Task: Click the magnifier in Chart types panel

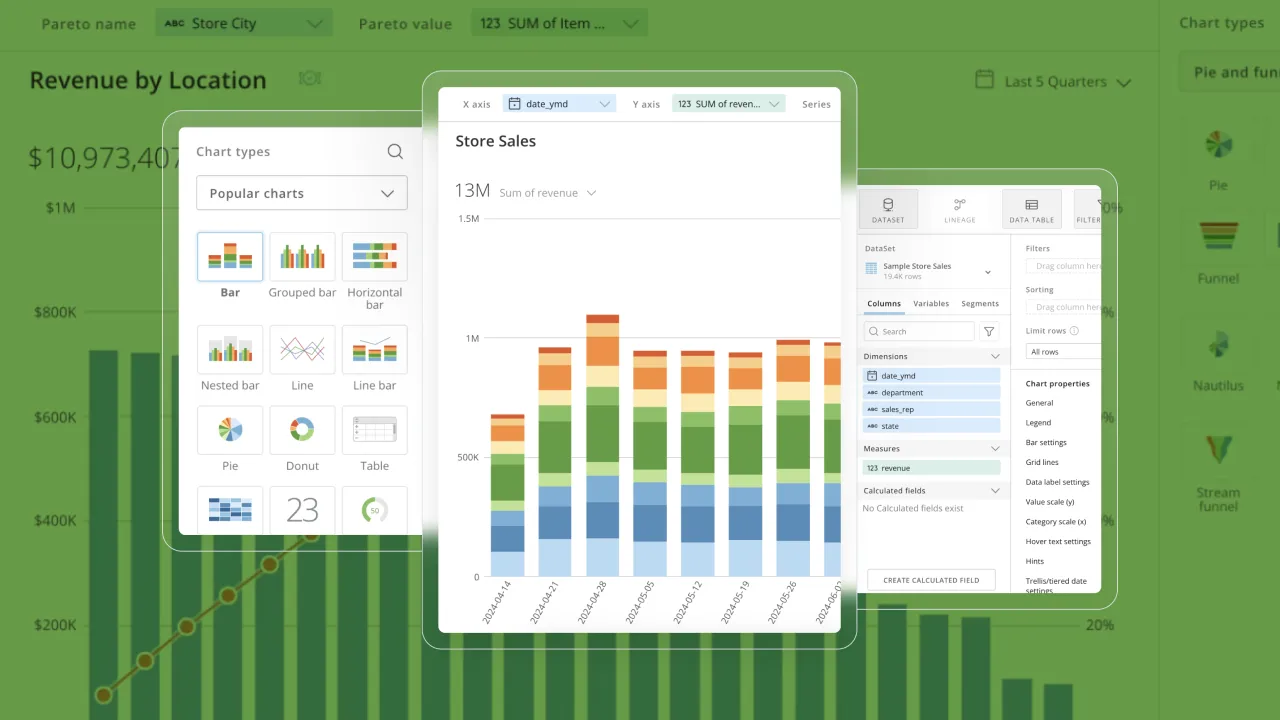Action: coord(395,151)
